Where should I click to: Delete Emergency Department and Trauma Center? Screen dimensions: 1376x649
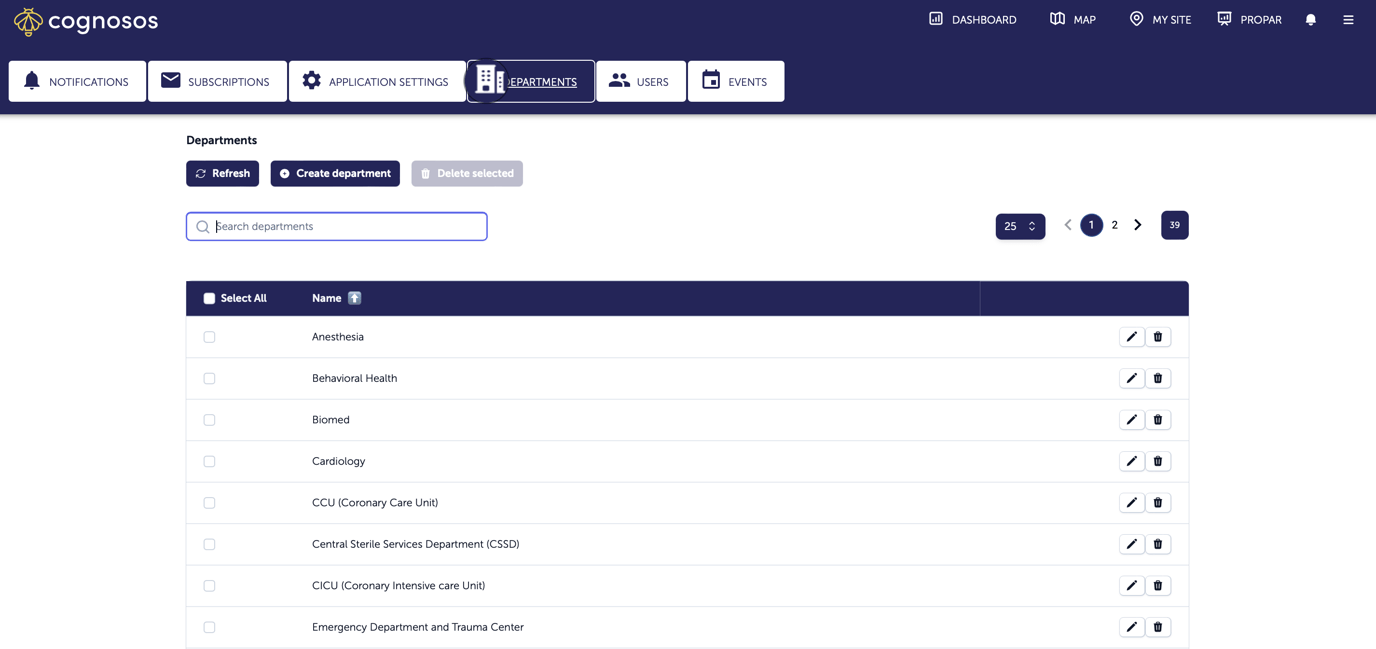[1158, 628]
